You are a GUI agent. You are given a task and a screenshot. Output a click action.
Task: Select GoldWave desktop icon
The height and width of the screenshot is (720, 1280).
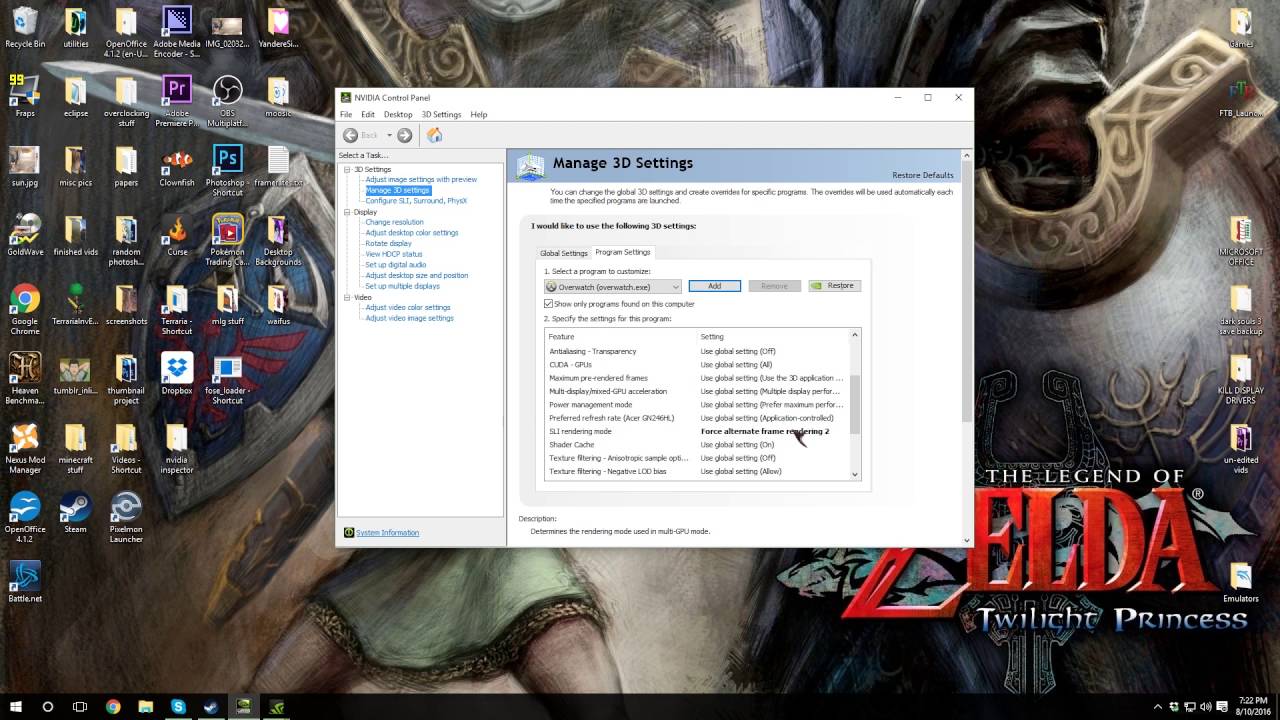[25, 235]
